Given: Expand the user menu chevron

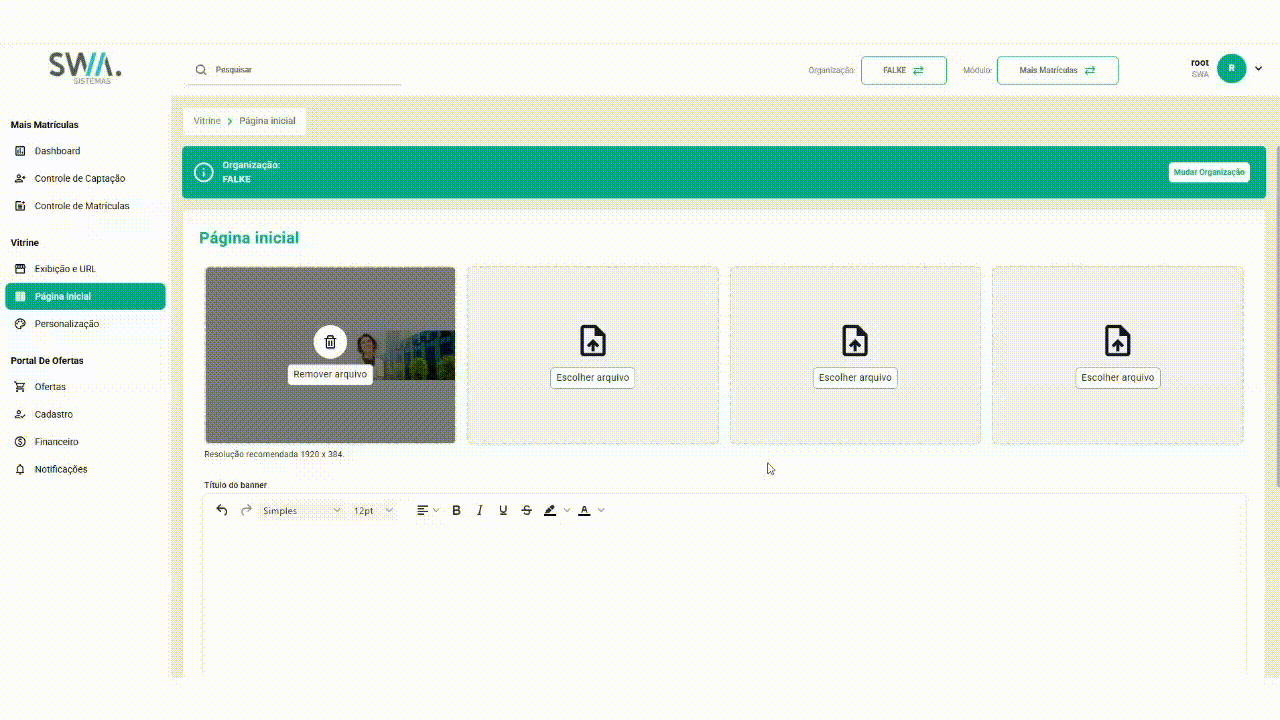Looking at the screenshot, I should [x=1259, y=68].
